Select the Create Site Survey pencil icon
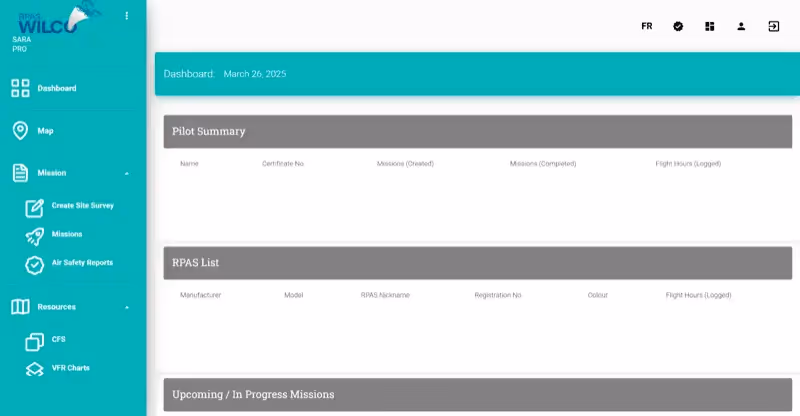 (34, 207)
